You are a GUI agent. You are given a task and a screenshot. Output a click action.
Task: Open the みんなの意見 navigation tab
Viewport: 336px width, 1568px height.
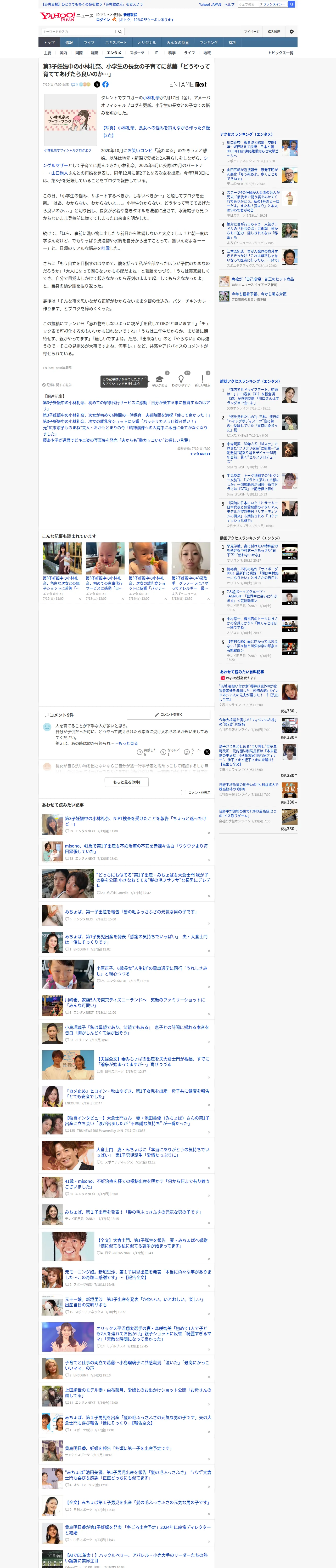(178, 43)
